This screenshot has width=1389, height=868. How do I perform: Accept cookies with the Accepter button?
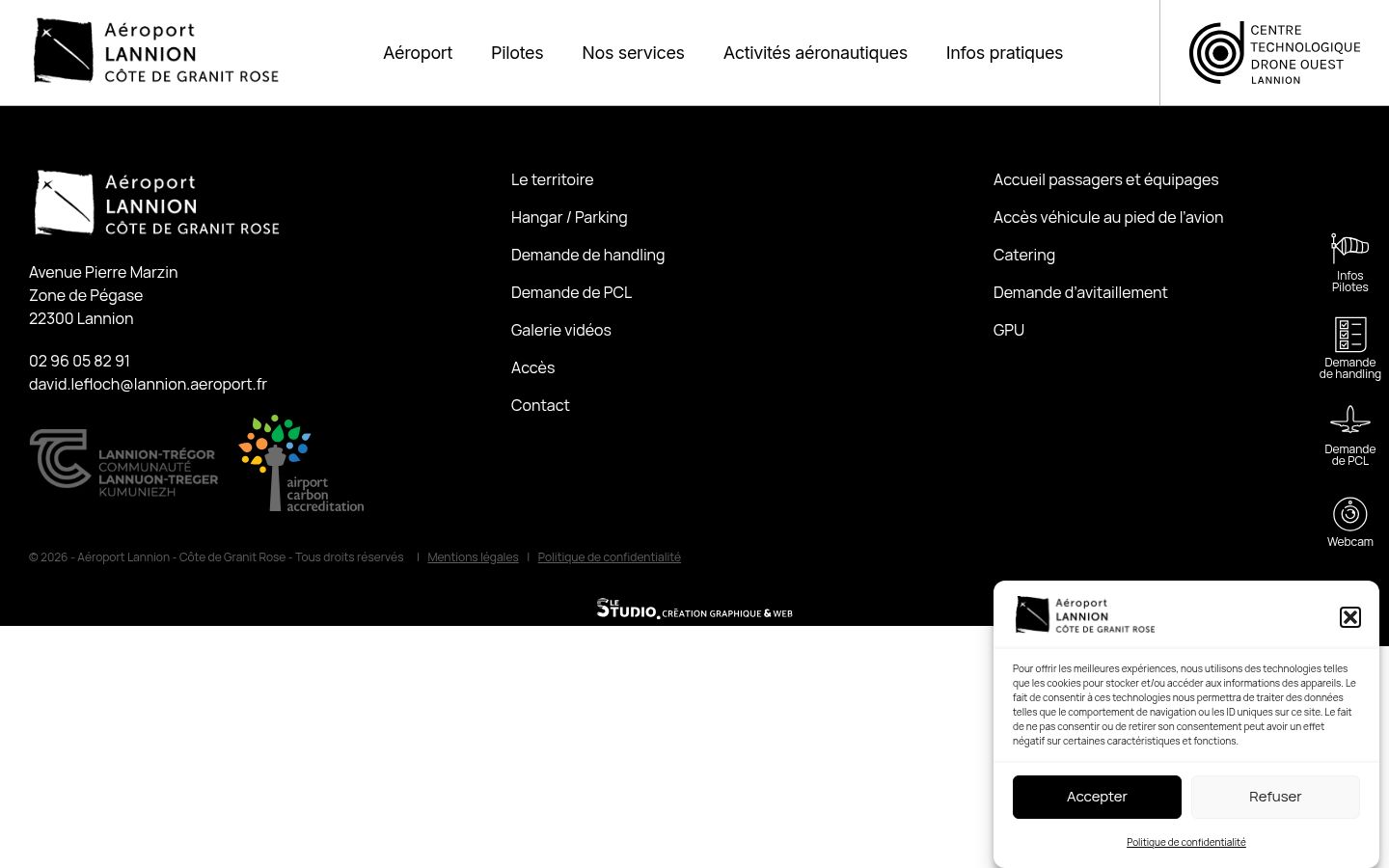coord(1097,797)
